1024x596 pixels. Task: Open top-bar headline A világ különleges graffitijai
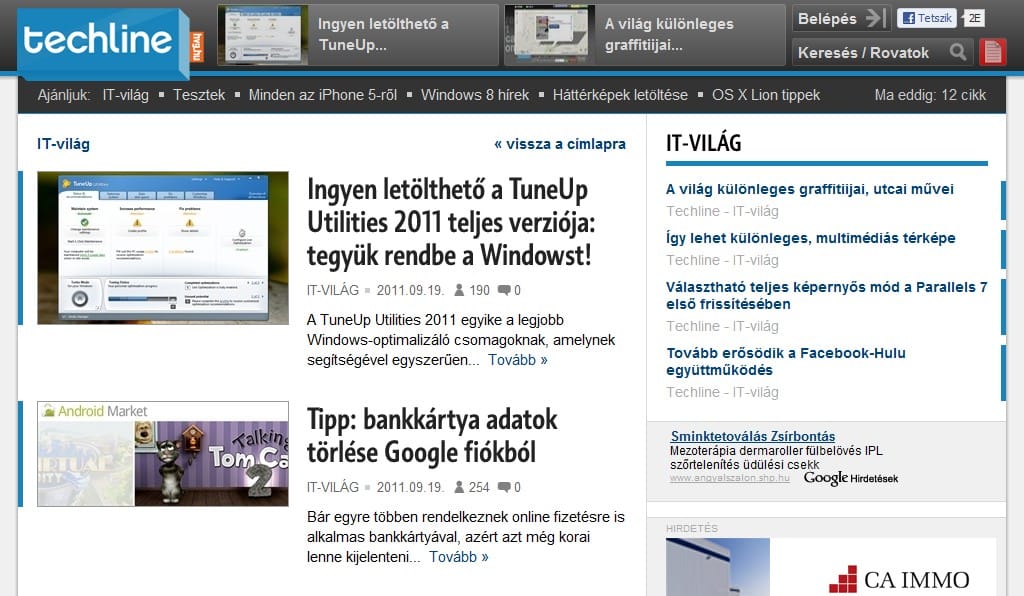[669, 34]
